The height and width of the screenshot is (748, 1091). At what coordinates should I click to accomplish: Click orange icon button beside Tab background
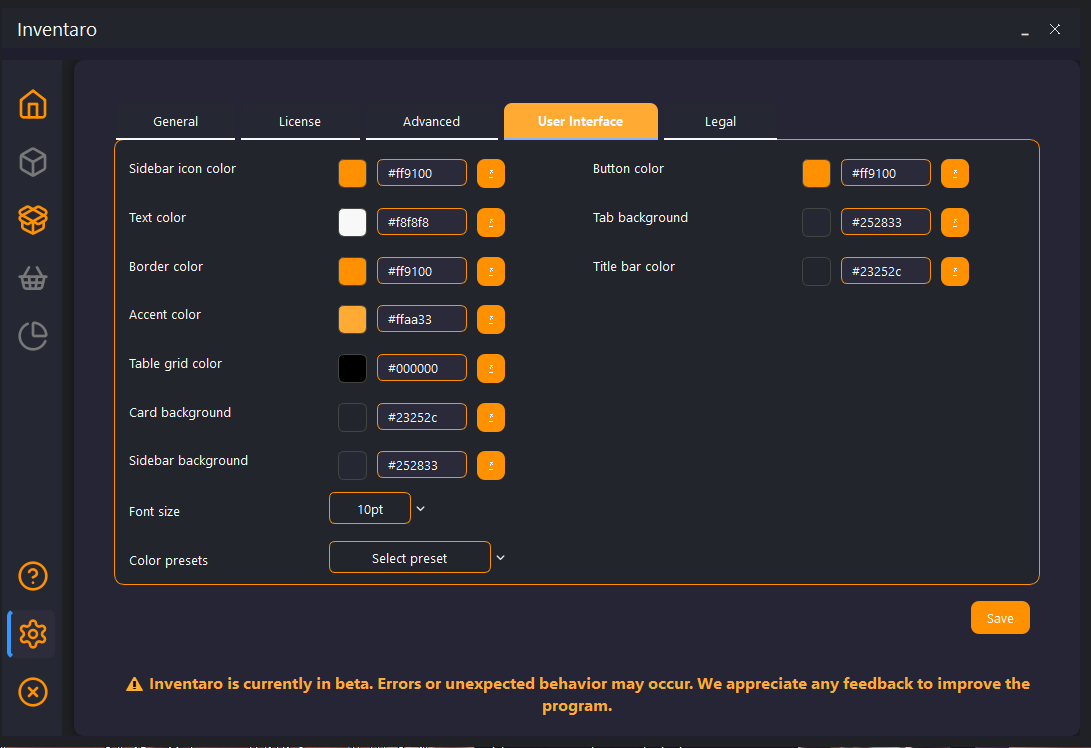pyautogui.click(x=955, y=222)
